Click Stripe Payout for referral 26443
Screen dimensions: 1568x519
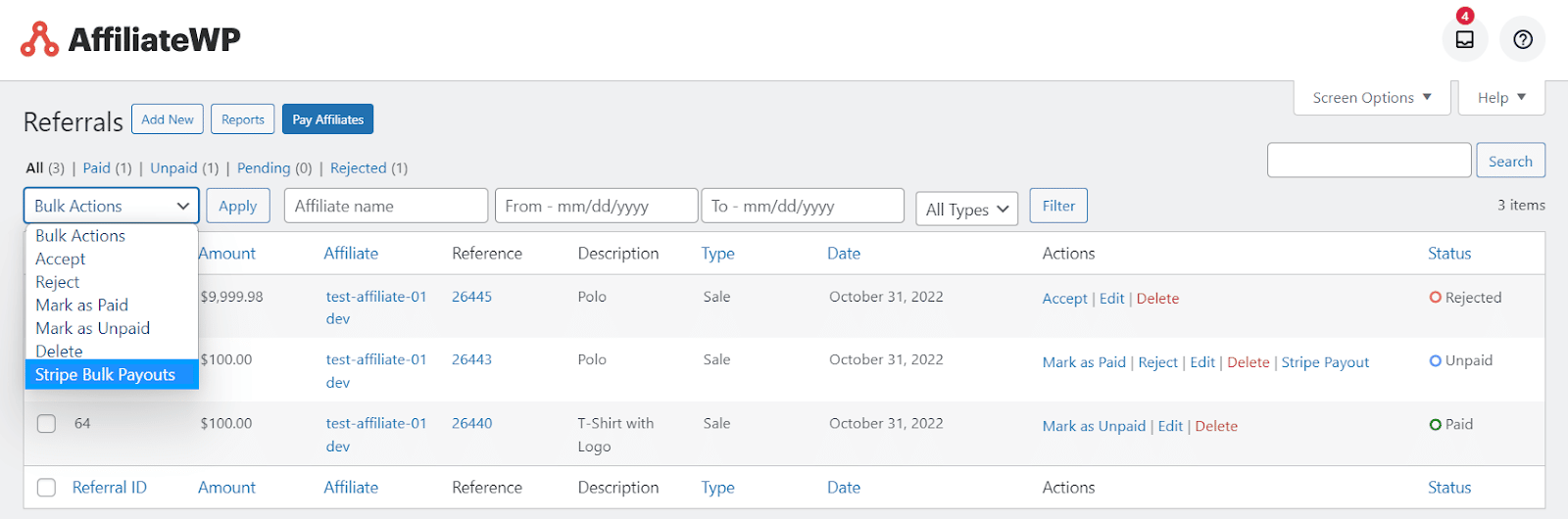(1325, 362)
